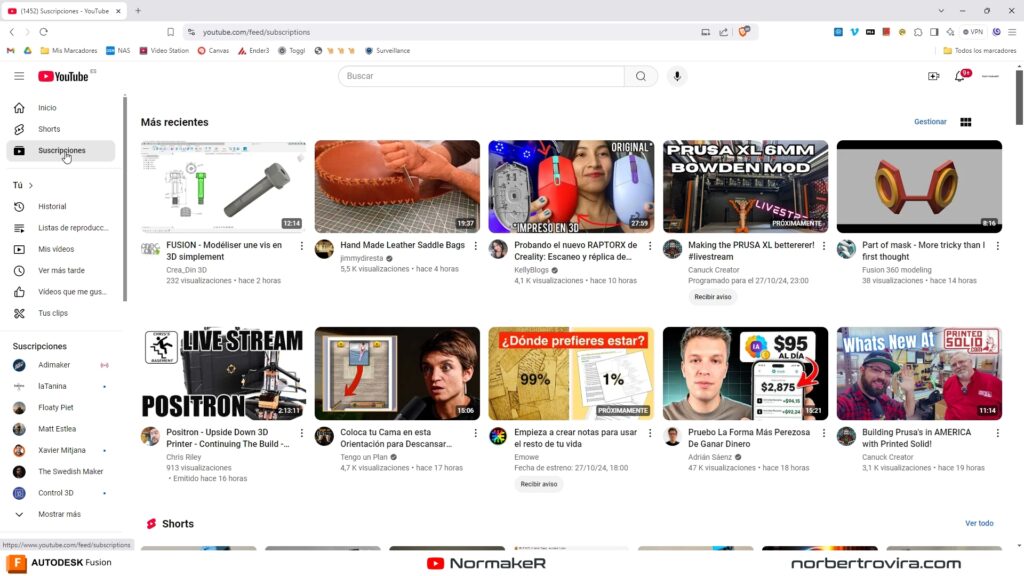Screen dimensions: 1024x576
Task: Expand Mostrar más in subscriptions list
Action: (x=59, y=514)
